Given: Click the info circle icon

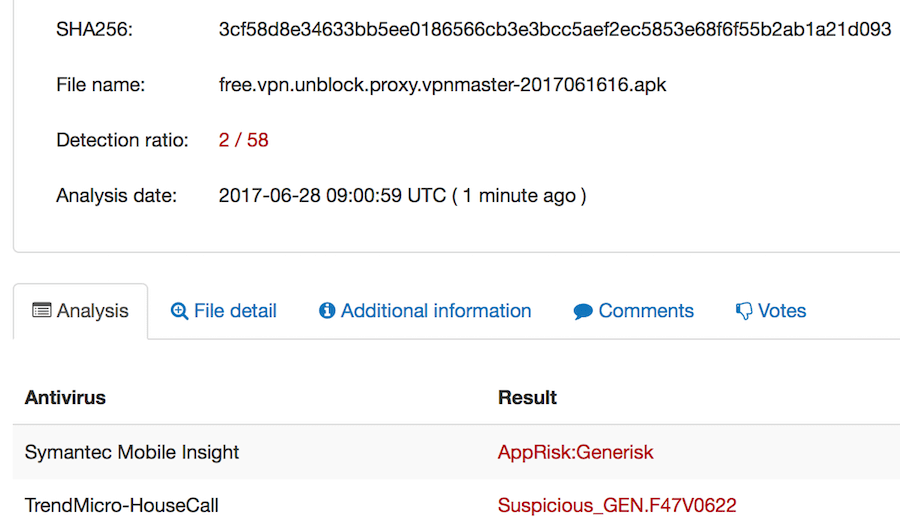Looking at the screenshot, I should (327, 311).
